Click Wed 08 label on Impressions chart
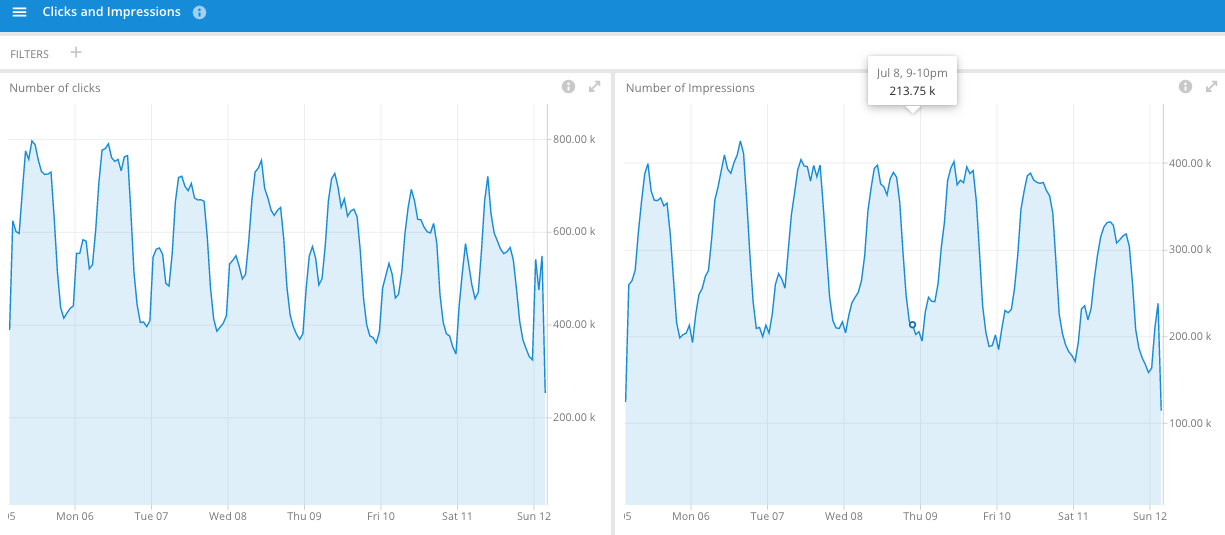1225x535 pixels. tap(844, 516)
